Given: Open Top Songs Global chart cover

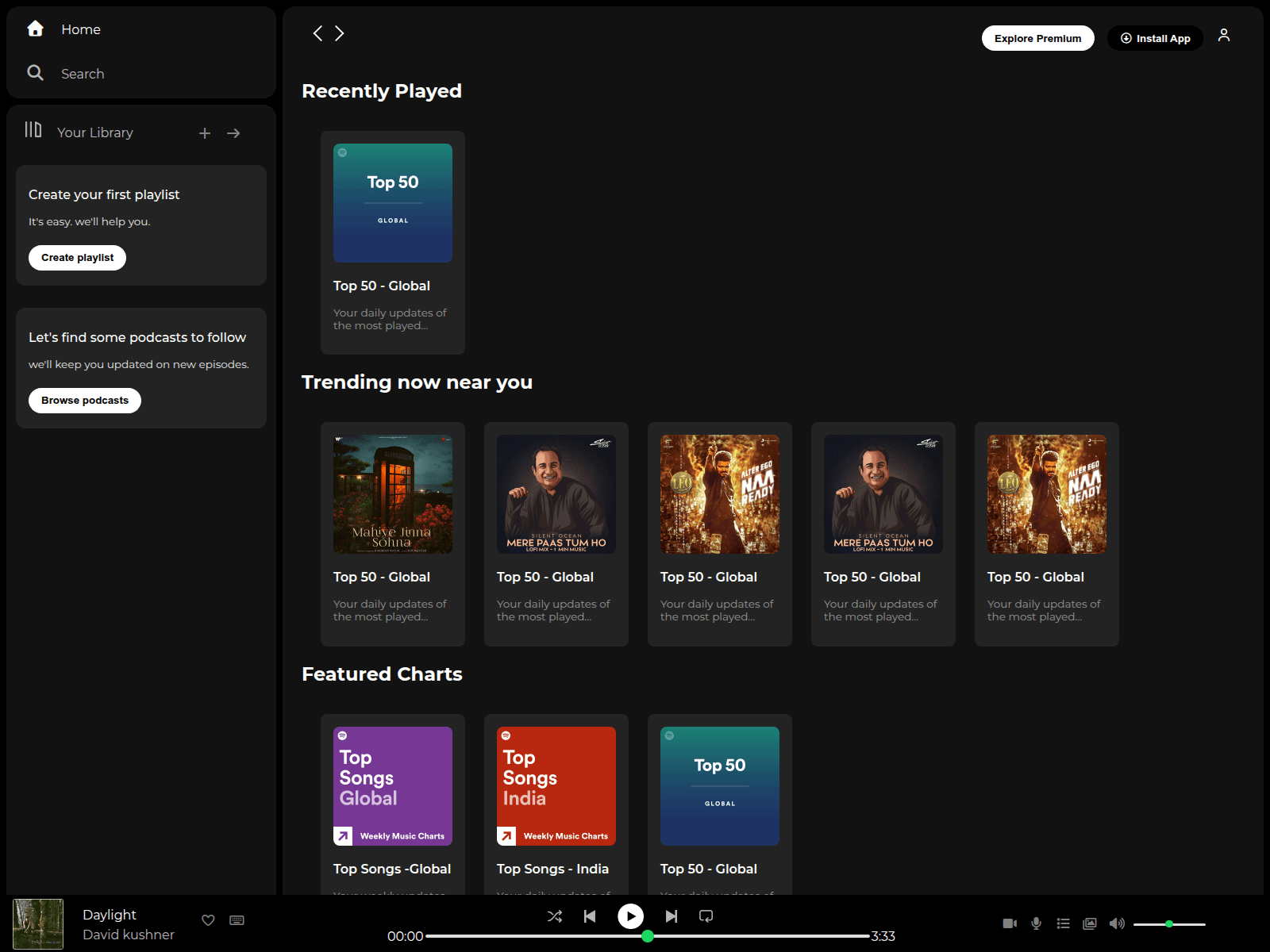Looking at the screenshot, I should coord(393,786).
